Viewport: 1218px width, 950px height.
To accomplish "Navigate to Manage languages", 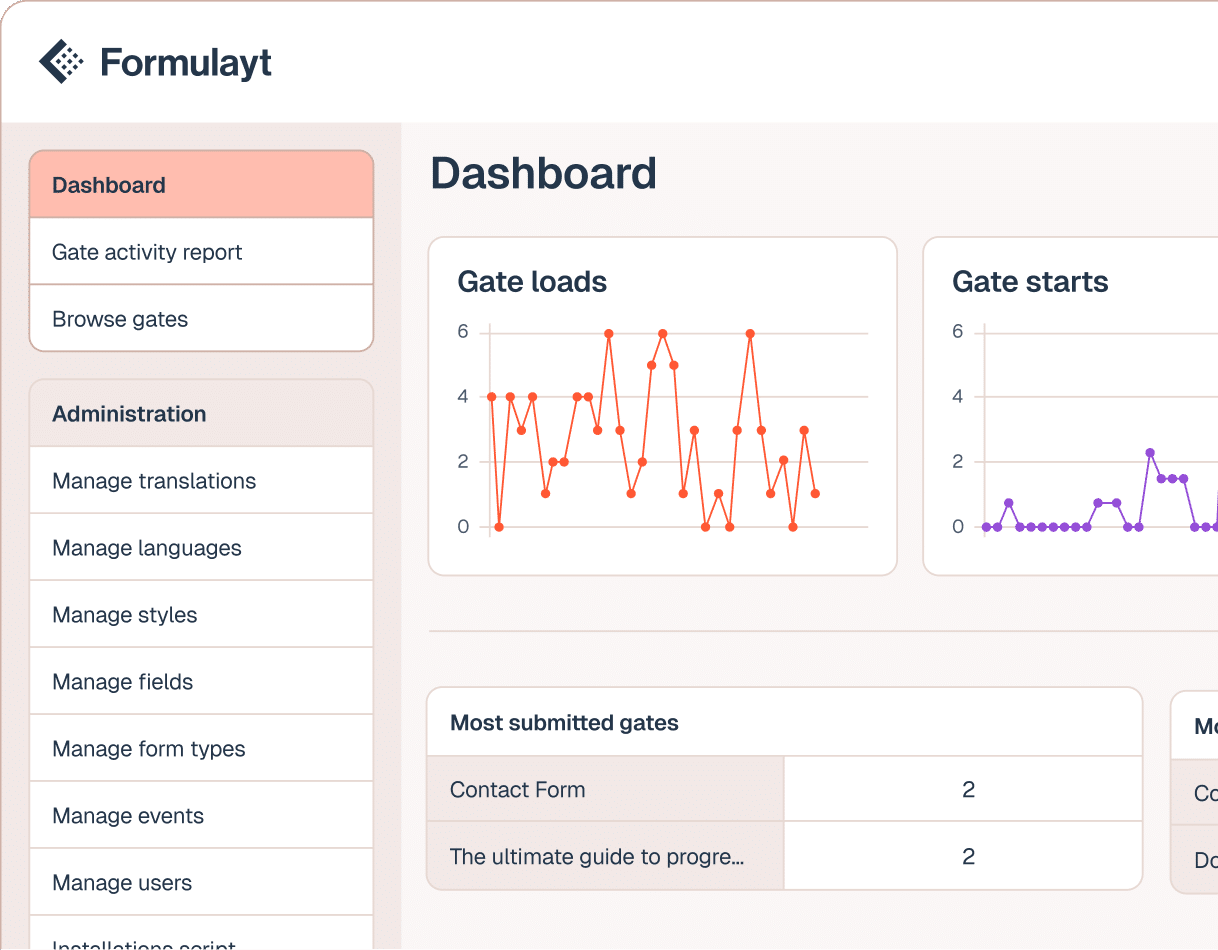I will point(201,548).
